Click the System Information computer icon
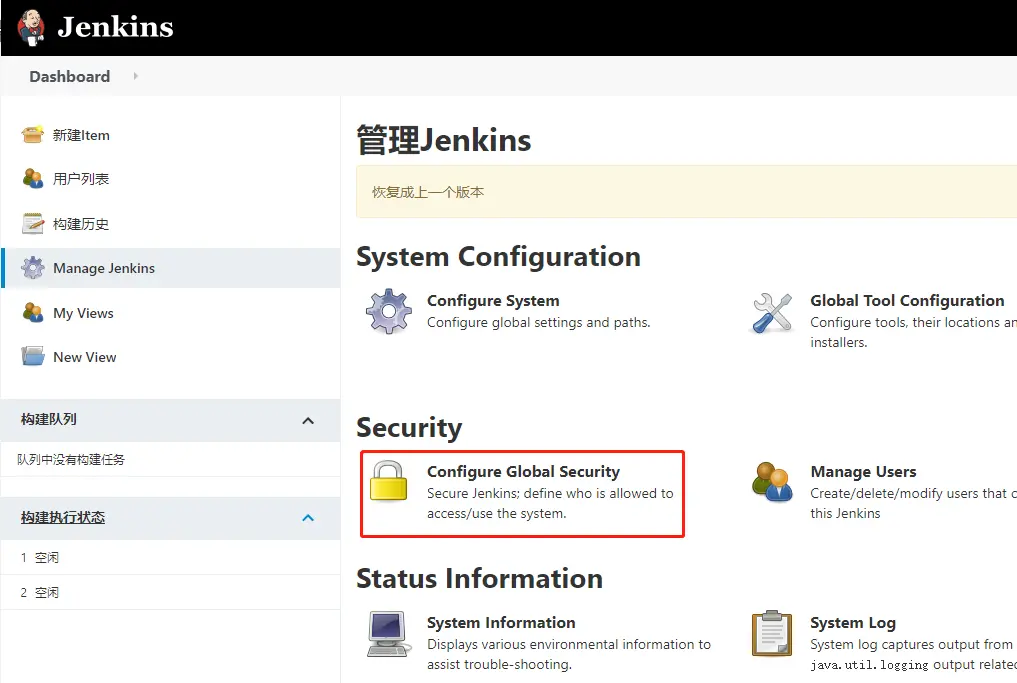This screenshot has width=1017, height=683. tap(389, 634)
